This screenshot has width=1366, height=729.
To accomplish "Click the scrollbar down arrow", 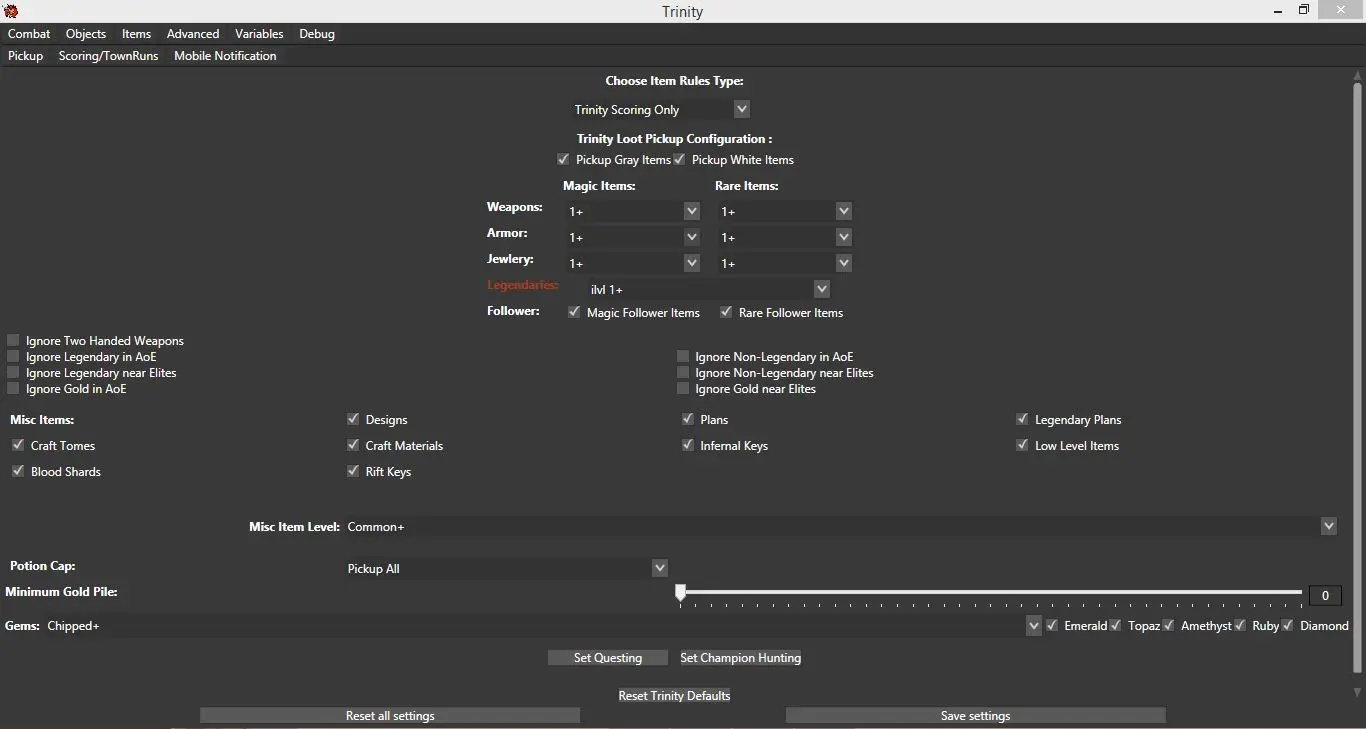I will (1357, 692).
